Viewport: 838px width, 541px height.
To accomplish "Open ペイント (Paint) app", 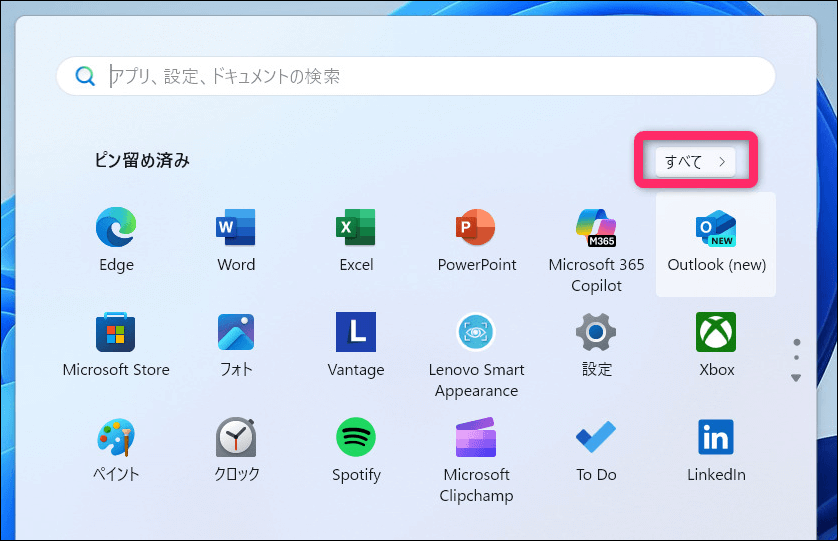I will point(116,438).
